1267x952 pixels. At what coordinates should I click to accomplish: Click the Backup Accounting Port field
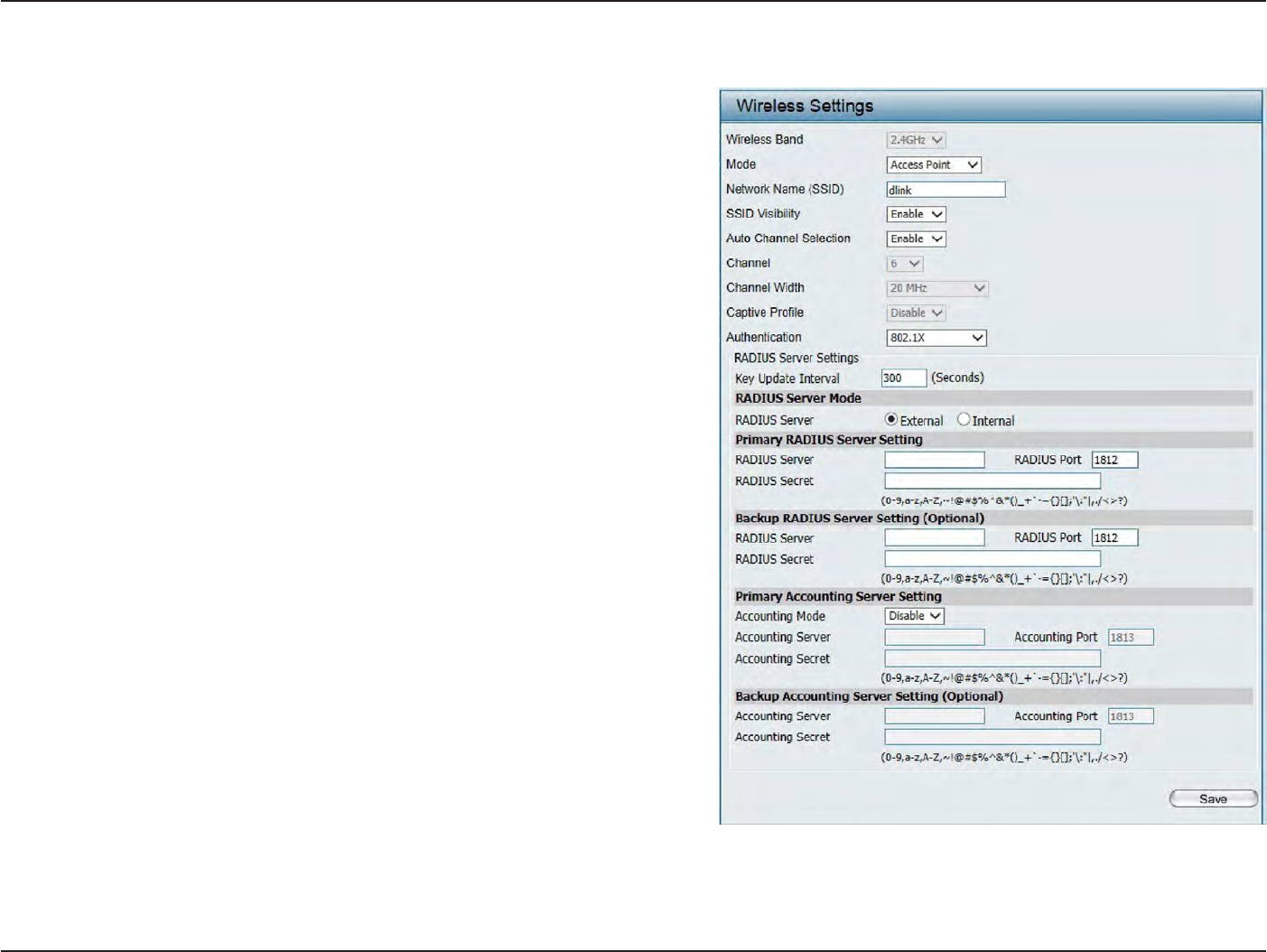(x=1131, y=715)
